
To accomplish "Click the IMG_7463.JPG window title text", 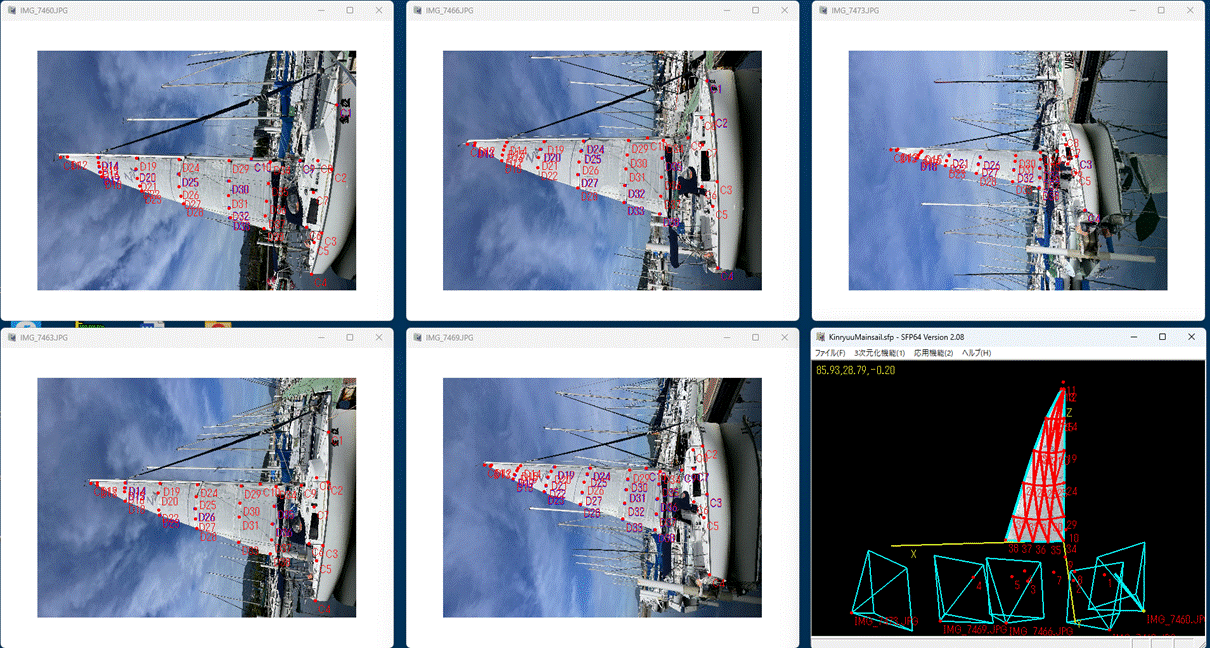I will click(43, 338).
